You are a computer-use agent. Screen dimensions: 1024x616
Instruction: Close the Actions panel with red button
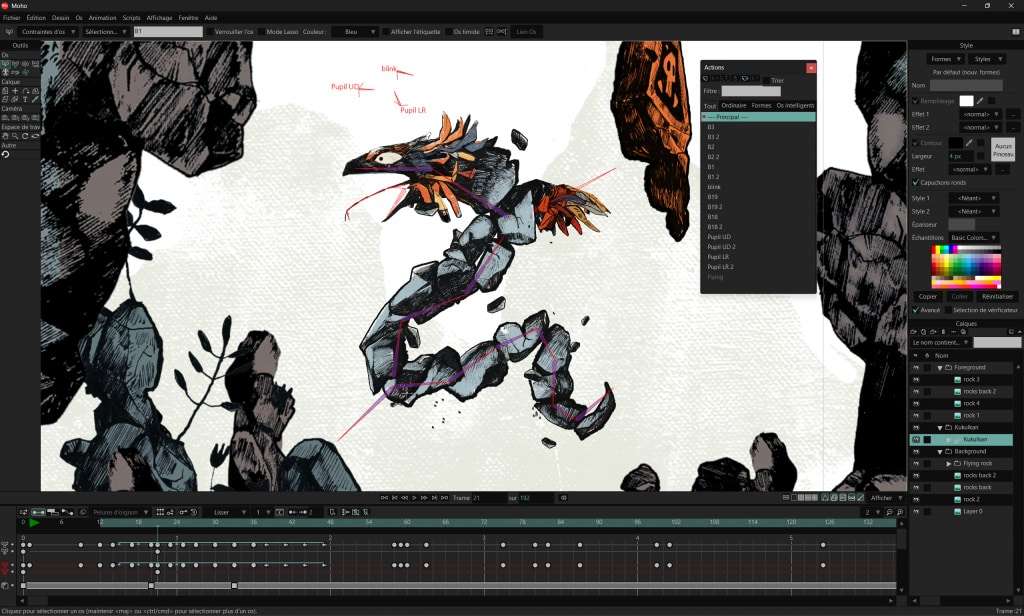coord(810,67)
